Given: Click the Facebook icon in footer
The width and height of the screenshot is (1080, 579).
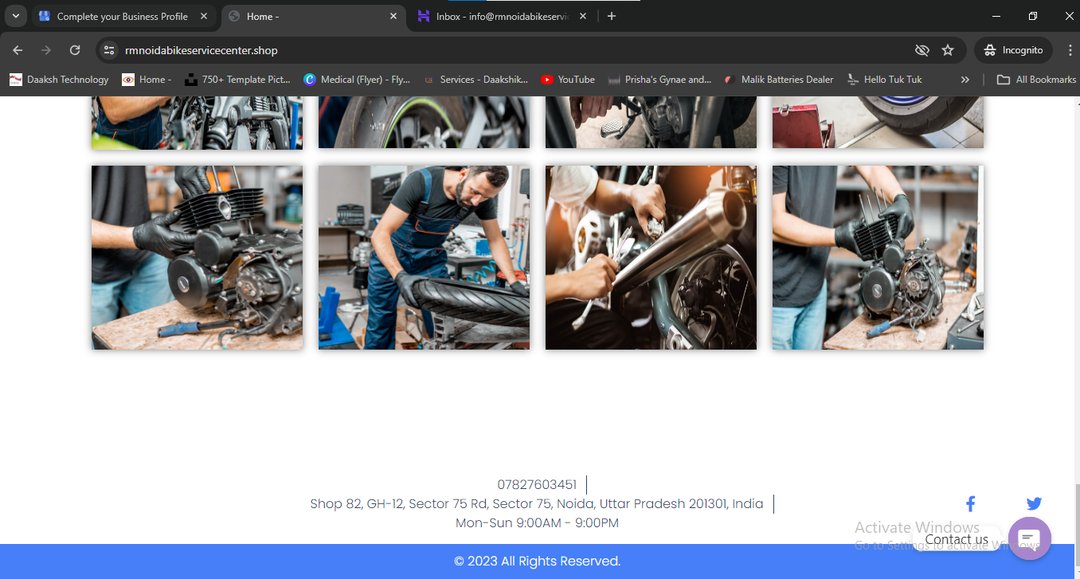Looking at the screenshot, I should (969, 504).
